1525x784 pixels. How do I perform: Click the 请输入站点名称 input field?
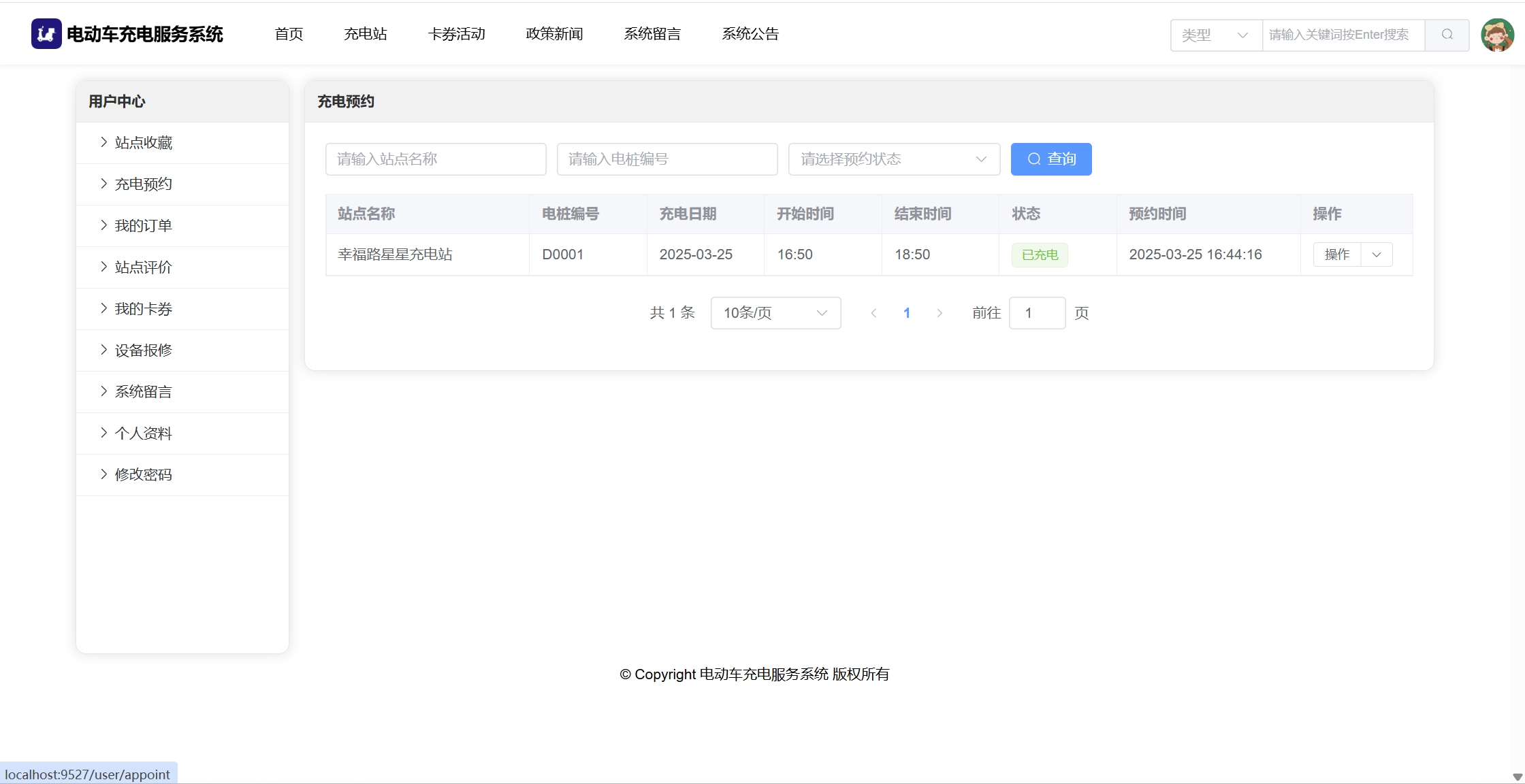coord(436,159)
